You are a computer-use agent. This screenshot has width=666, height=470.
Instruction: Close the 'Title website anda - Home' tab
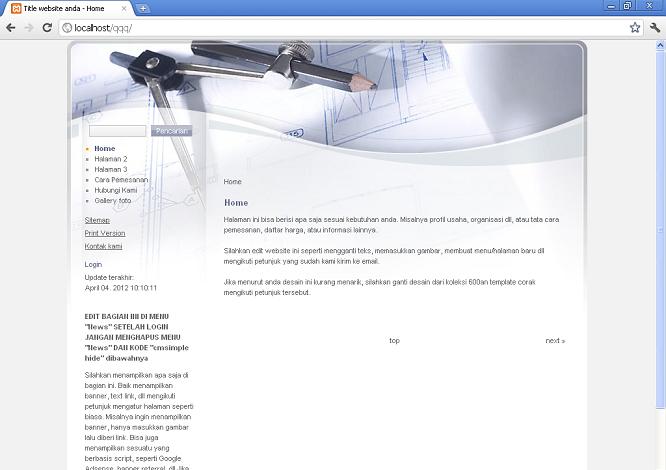pos(124,8)
